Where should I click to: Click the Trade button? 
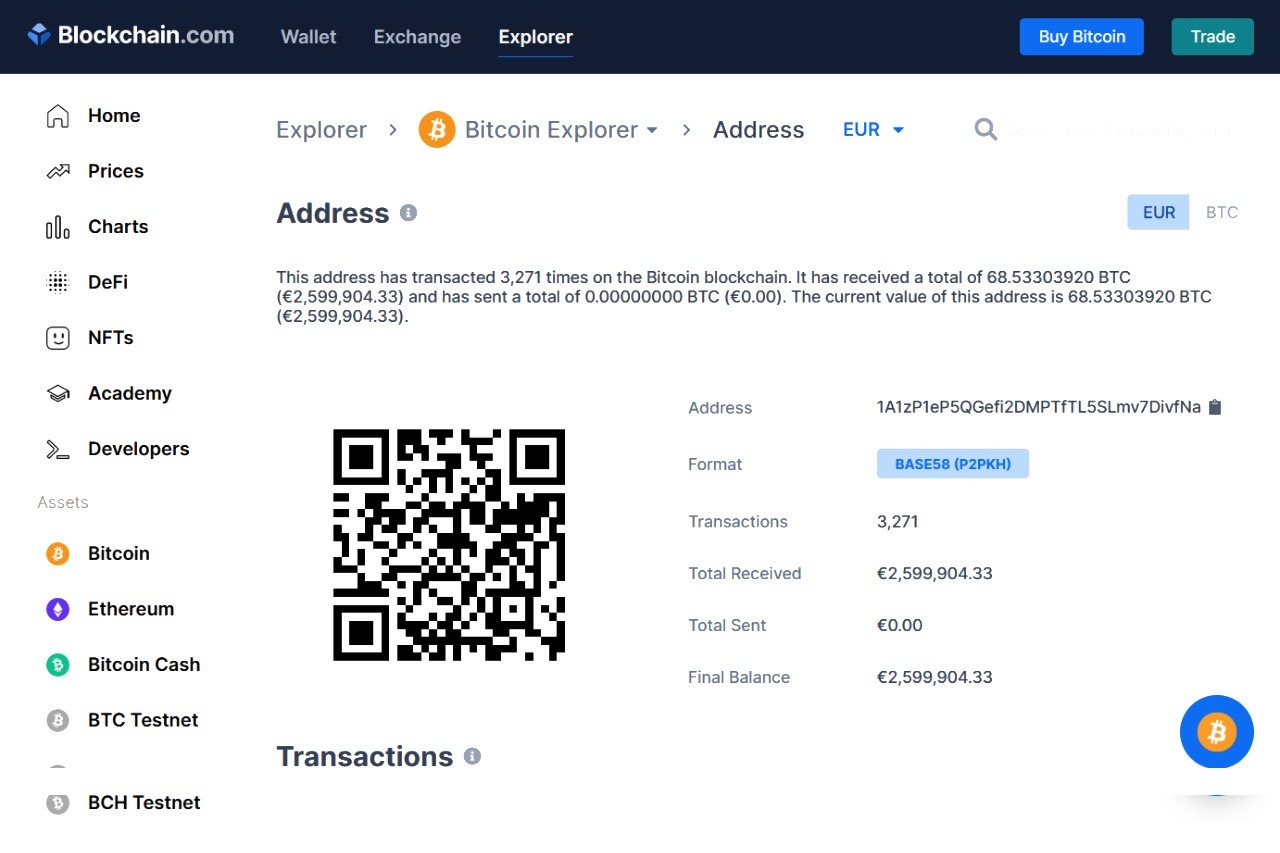pos(1212,37)
